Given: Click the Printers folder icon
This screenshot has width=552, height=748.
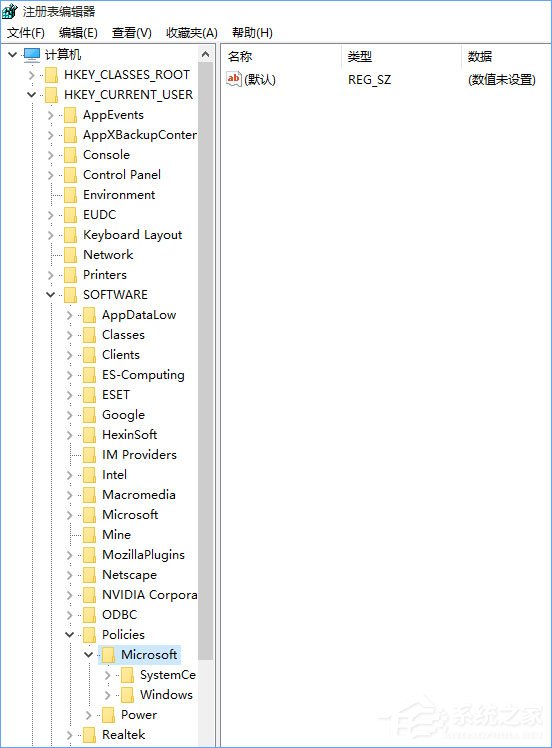Looking at the screenshot, I should [x=71, y=275].
